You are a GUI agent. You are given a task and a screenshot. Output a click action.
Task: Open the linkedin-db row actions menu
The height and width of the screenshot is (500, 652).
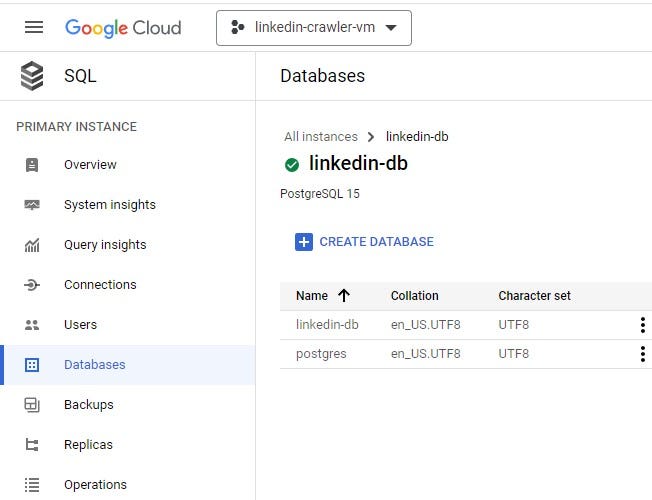[x=643, y=325]
